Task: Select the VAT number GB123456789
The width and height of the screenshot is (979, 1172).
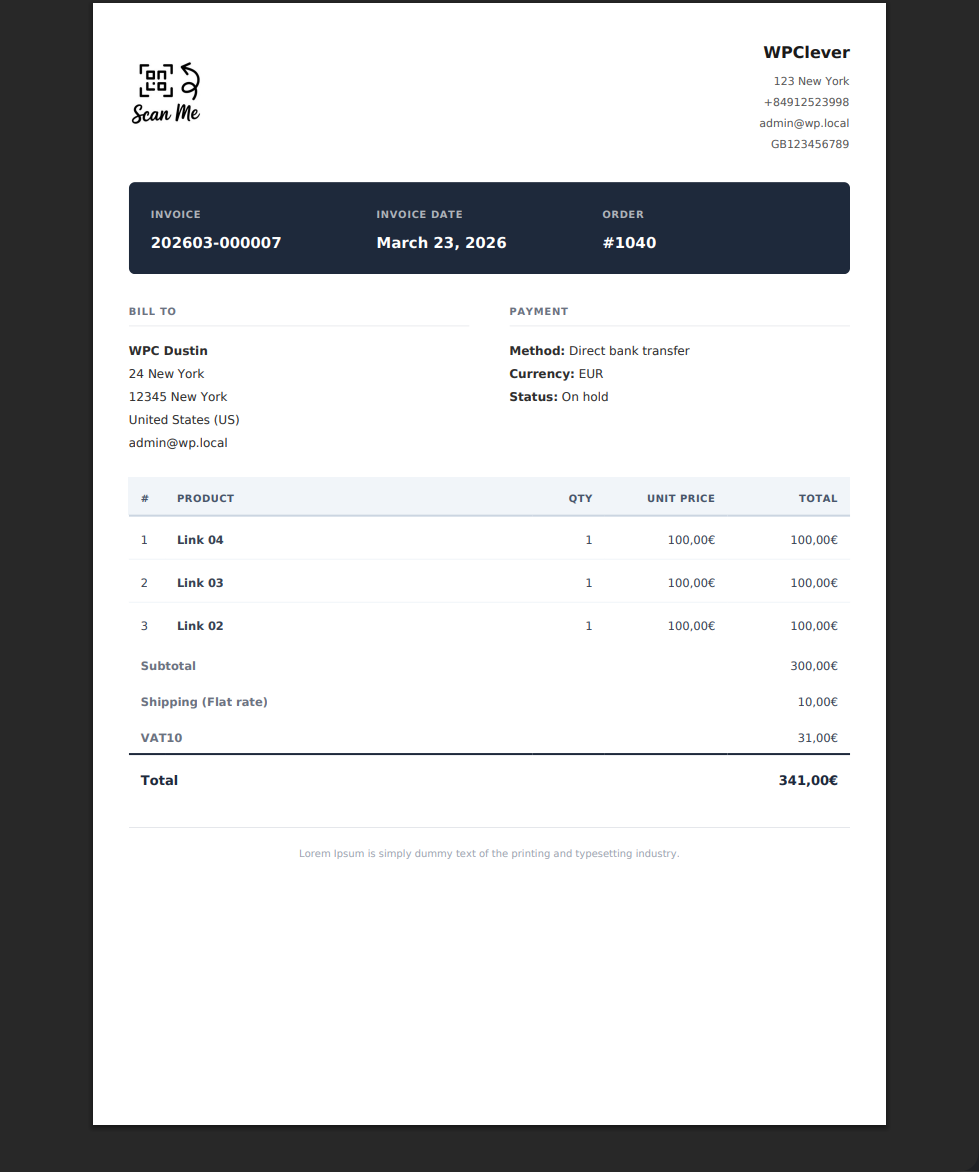Action: (809, 144)
